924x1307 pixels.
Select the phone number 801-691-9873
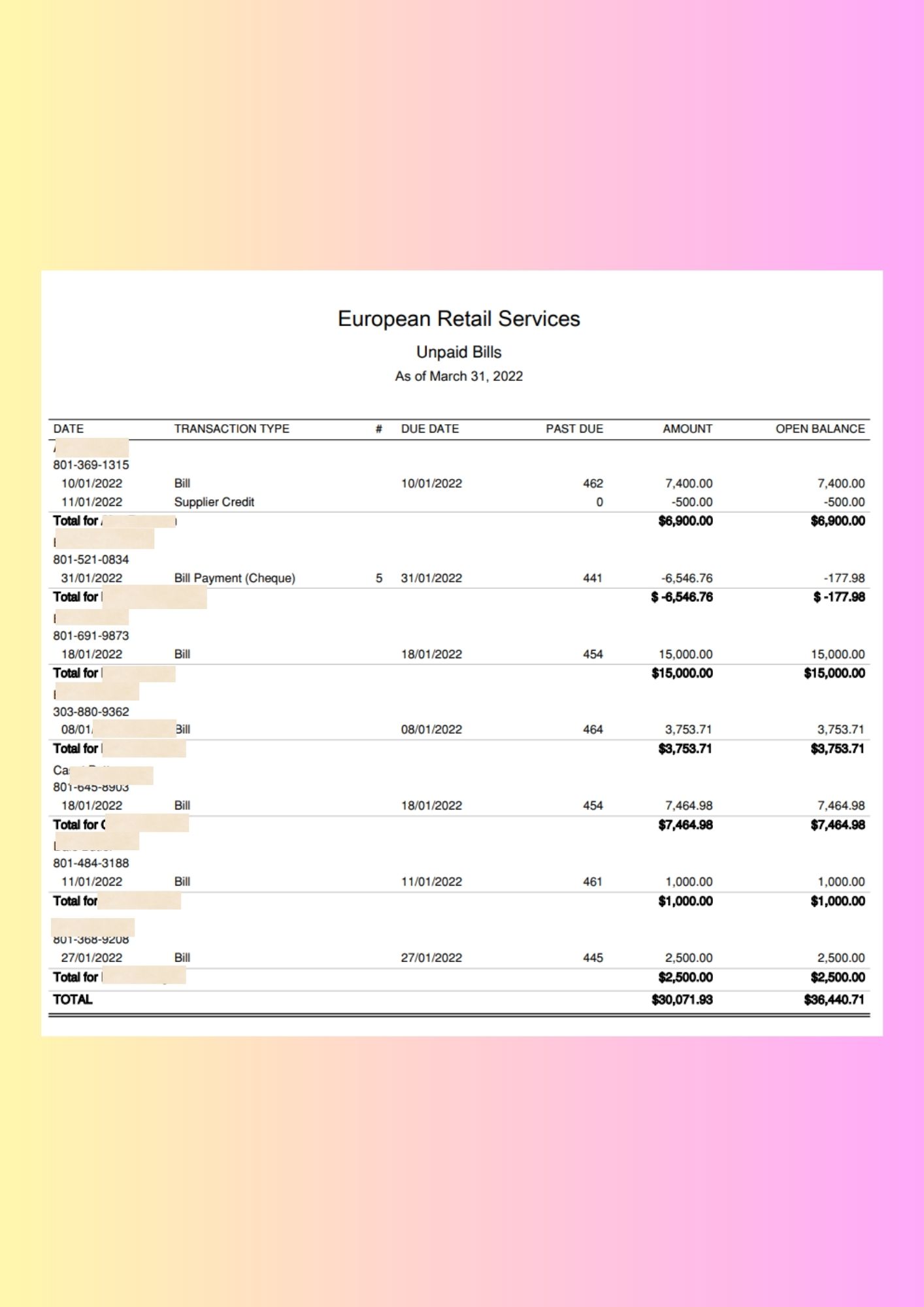pos(91,636)
